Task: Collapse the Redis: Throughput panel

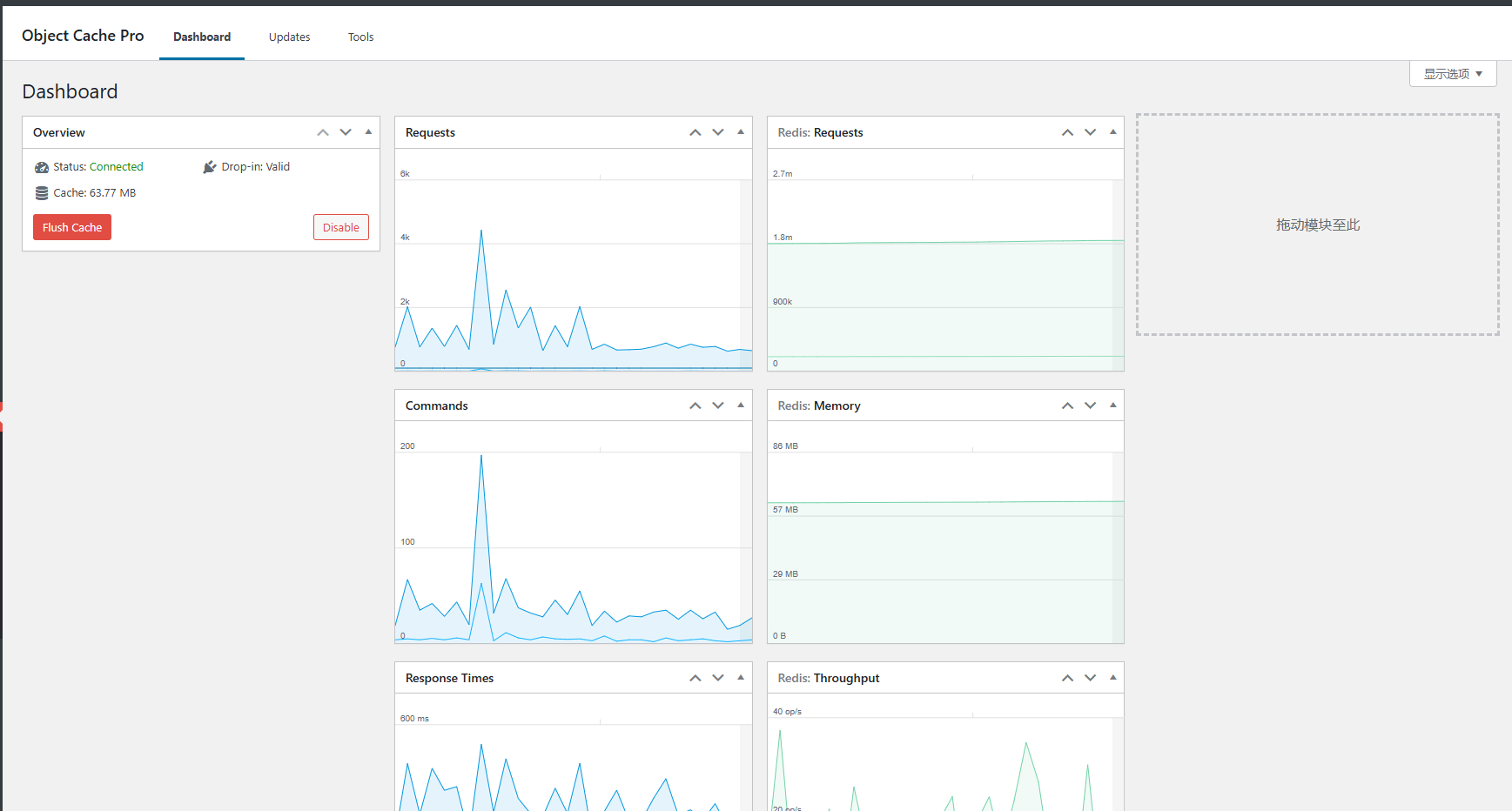Action: pos(1112,678)
